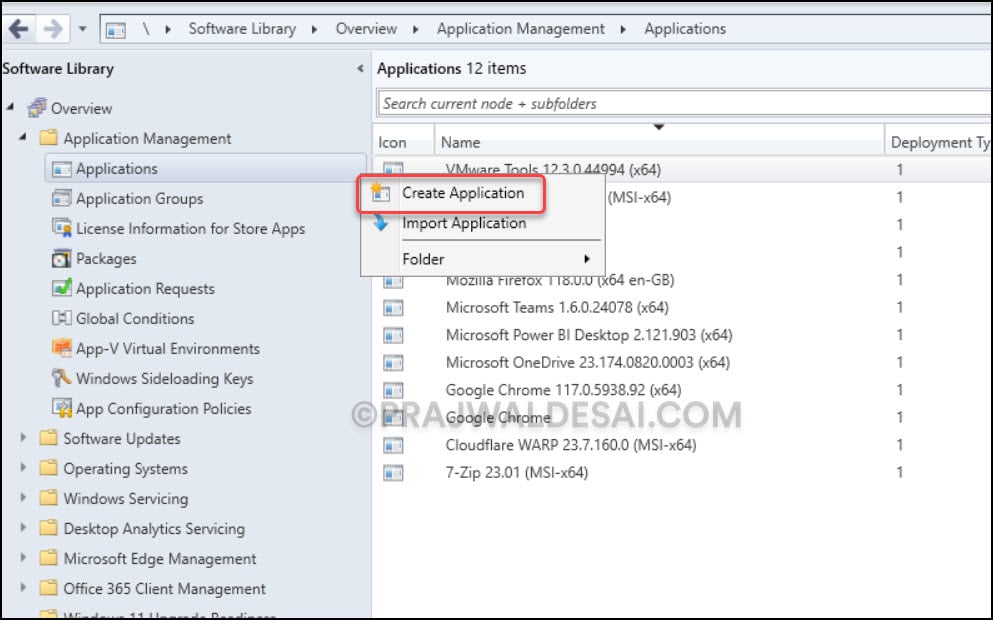Open the Windows Sideloading Keys icon
Viewport: 993px width, 620px height.
(x=61, y=378)
